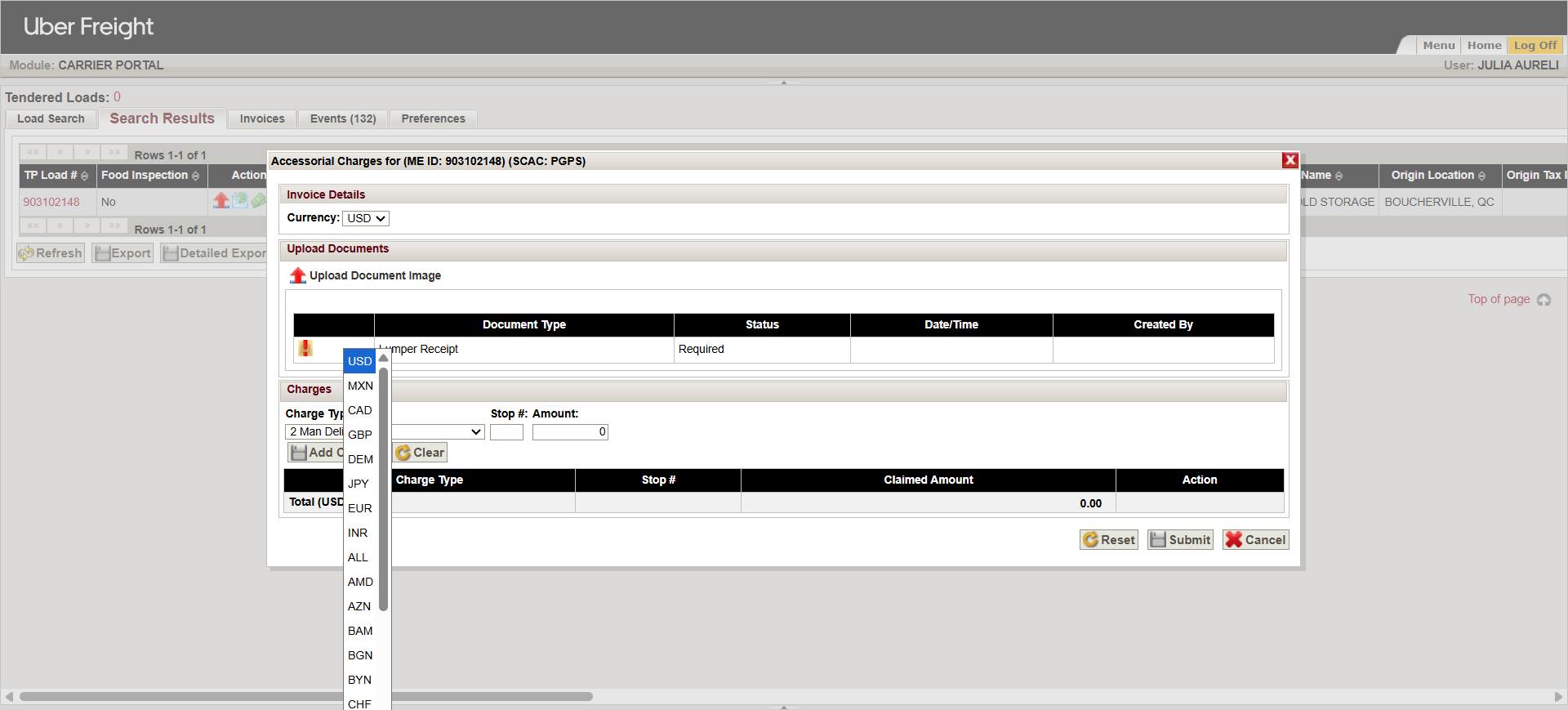This screenshot has height=710, width=1568.
Task: Click horizontal scrollbar right arrow
Action: click(x=1558, y=697)
